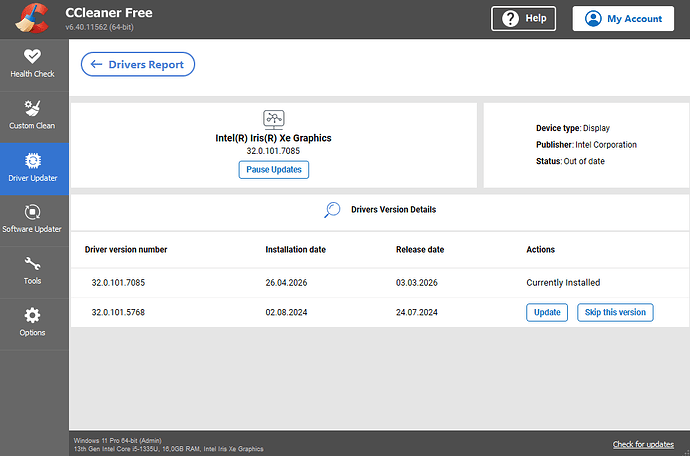690x456 pixels.
Task: Open Help
Action: pyautogui.click(x=523, y=18)
